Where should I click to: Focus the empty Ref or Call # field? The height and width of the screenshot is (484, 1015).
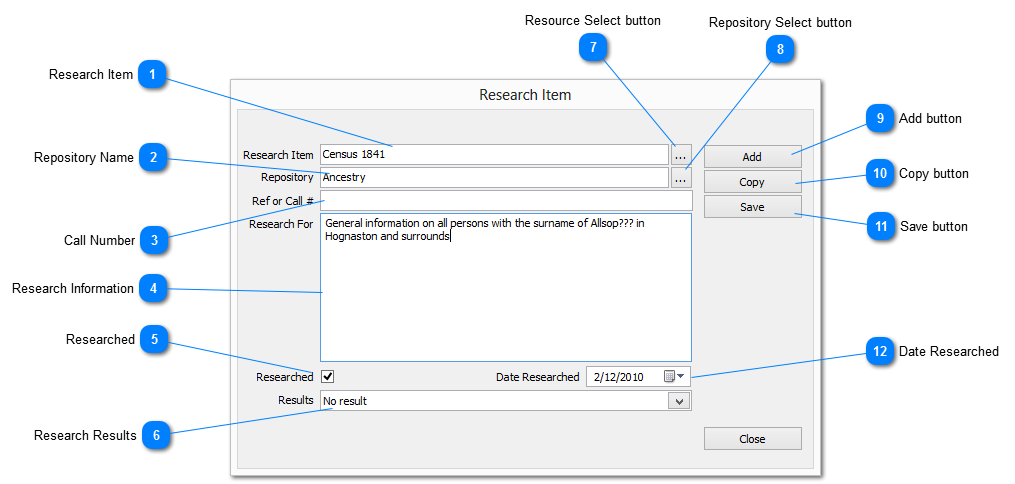tap(505, 201)
